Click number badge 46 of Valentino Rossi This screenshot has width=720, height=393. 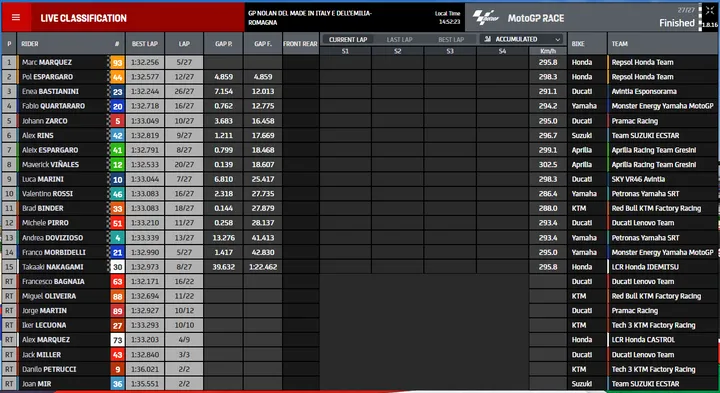pos(118,194)
